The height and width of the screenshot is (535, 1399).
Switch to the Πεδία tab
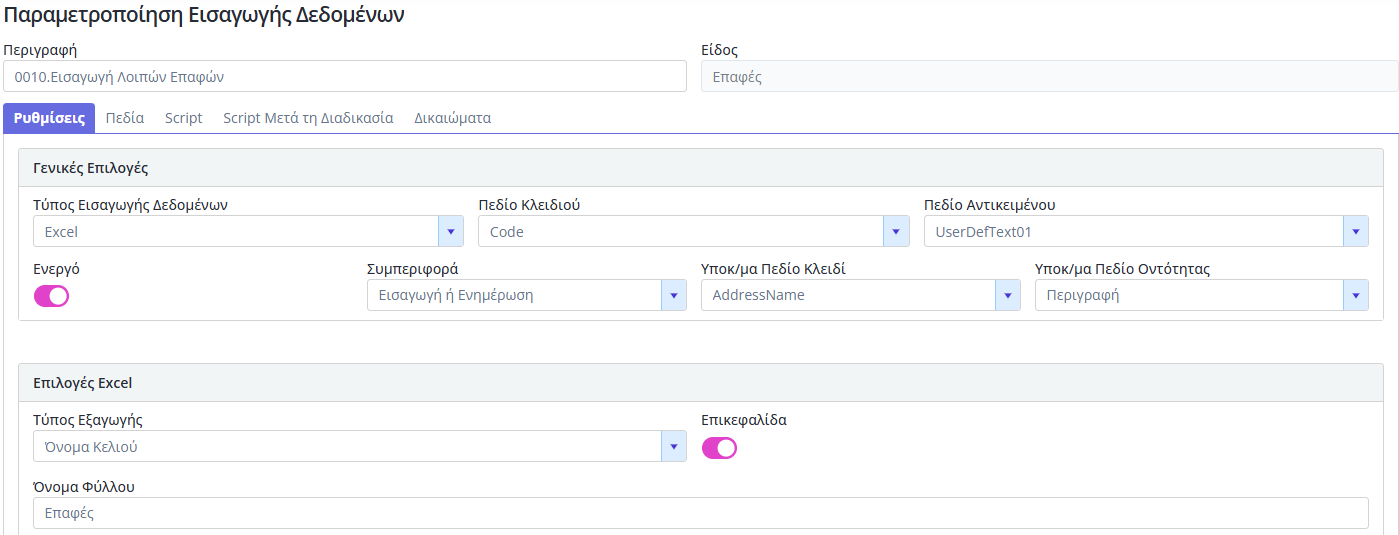click(125, 118)
